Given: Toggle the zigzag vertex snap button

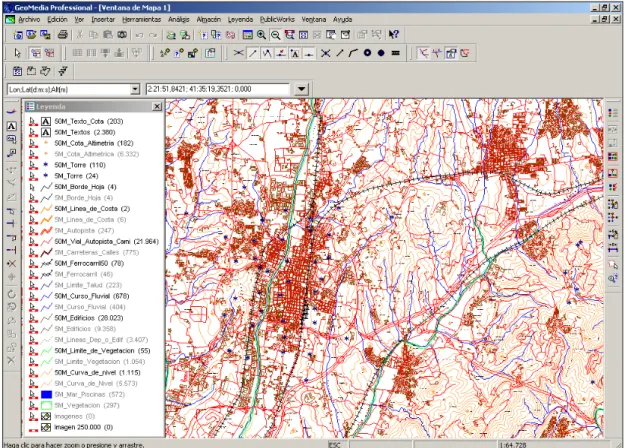Looking at the screenshot, I should click(267, 53).
